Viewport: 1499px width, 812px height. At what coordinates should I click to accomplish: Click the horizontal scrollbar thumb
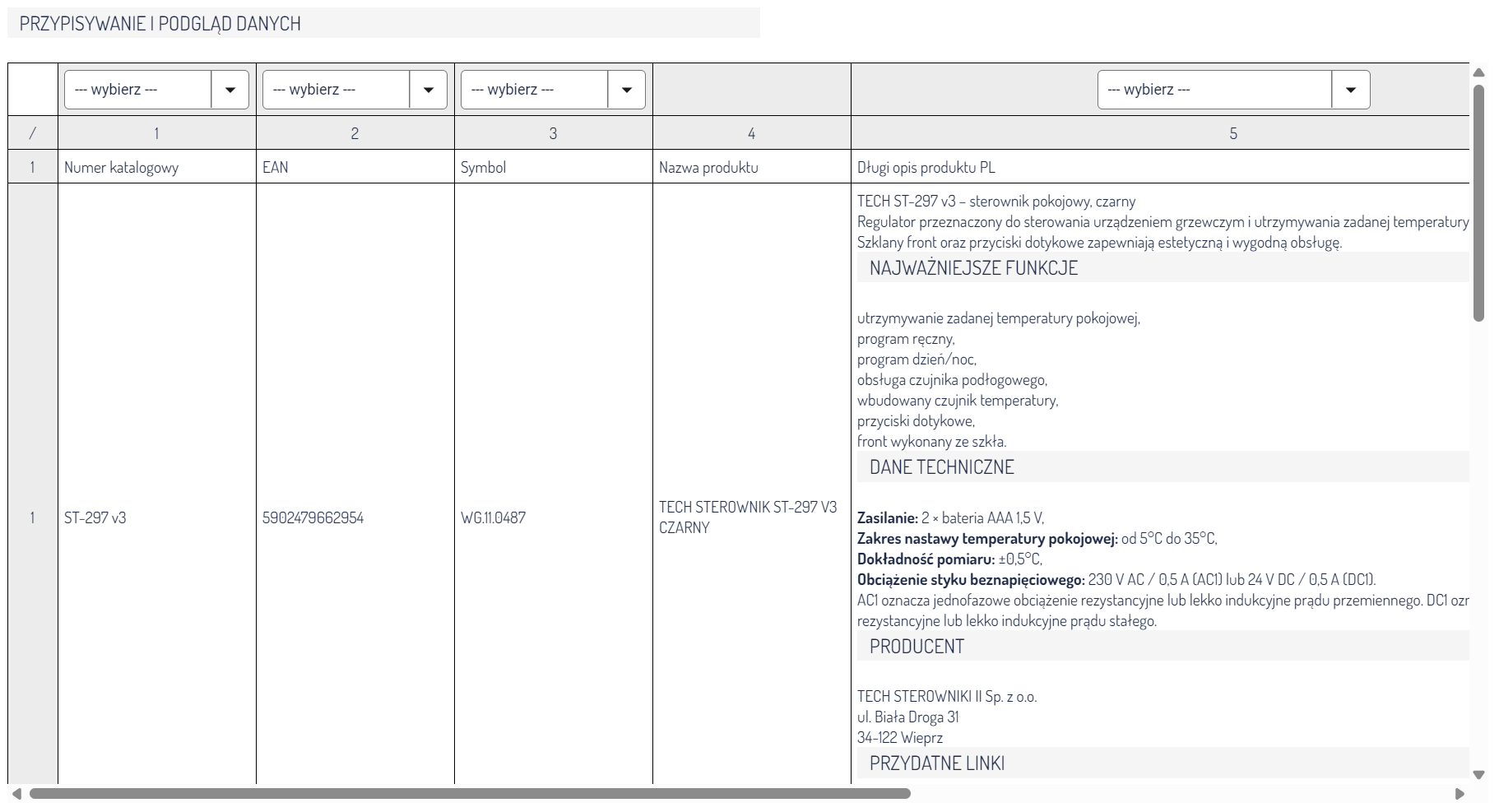(470, 794)
